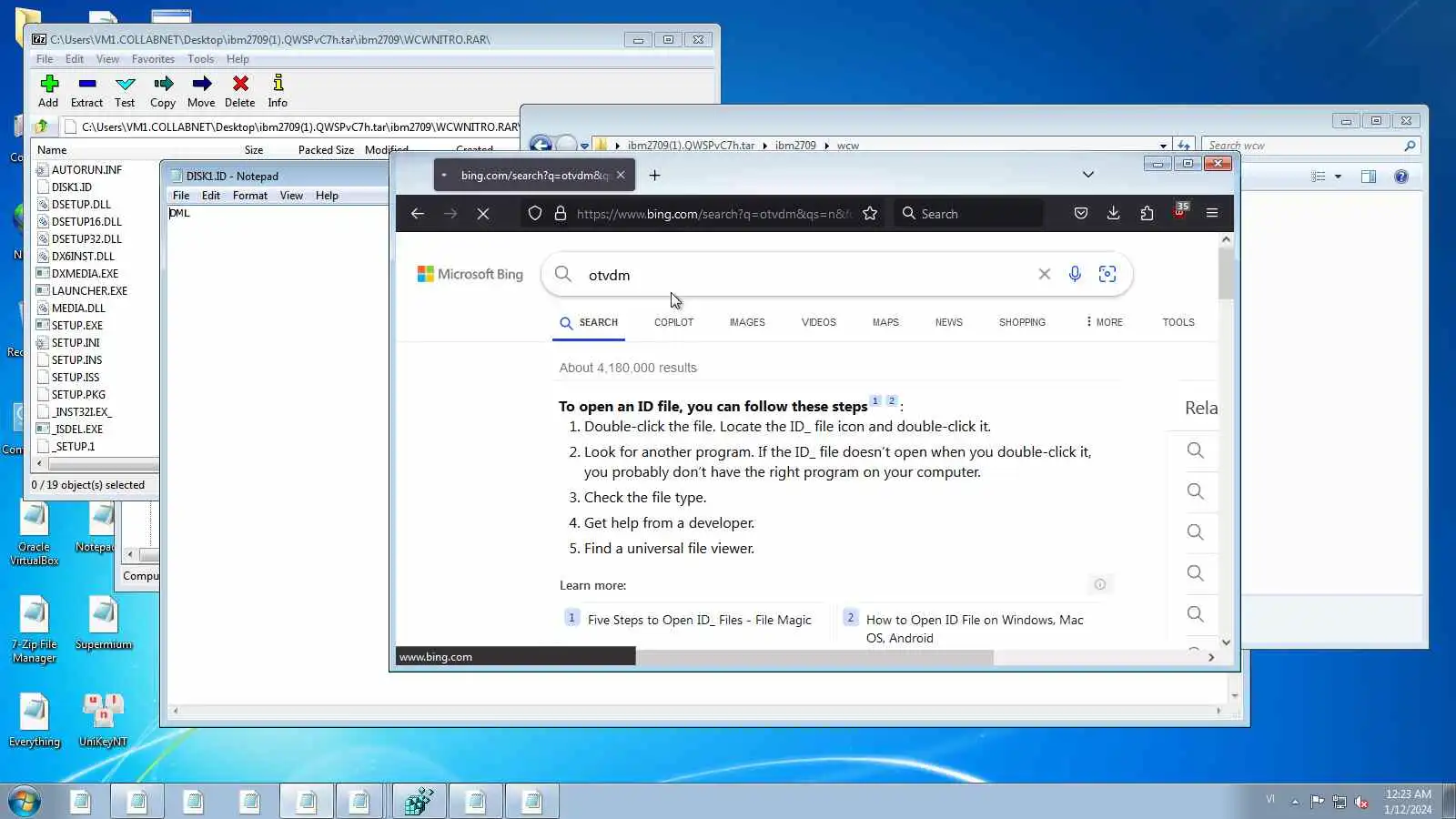1456x819 pixels.
Task: Open Bing visual search camera icon
Action: (x=1107, y=274)
